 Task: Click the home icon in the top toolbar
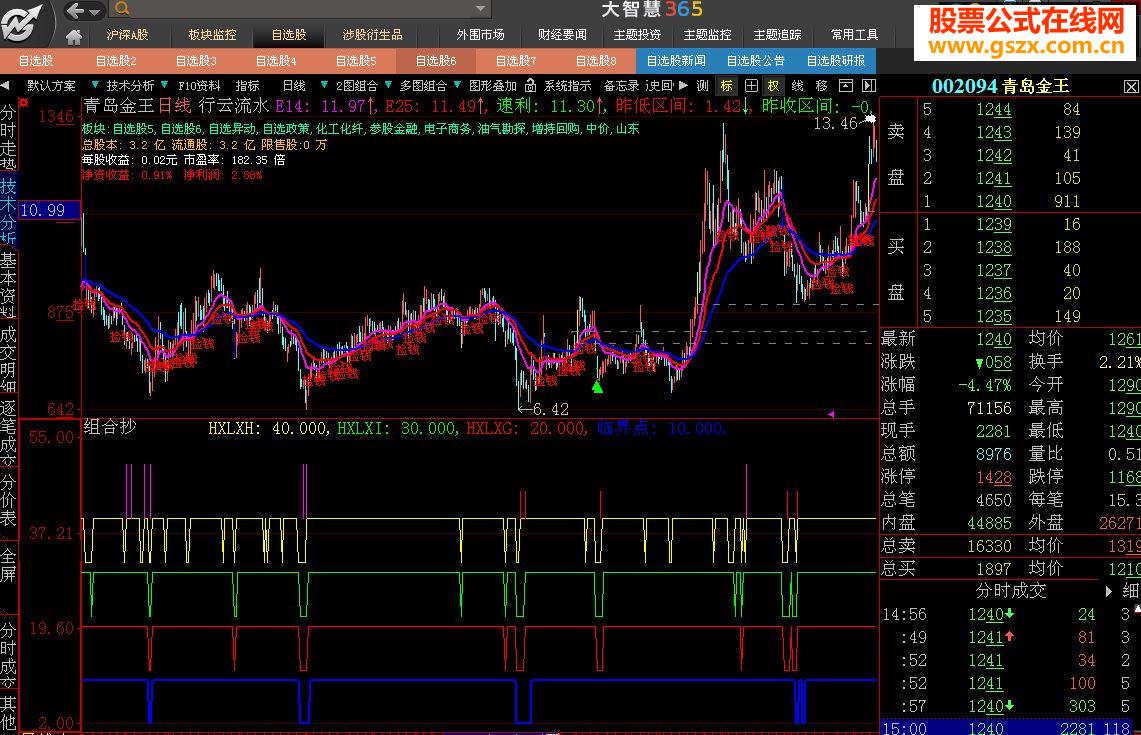point(74,36)
